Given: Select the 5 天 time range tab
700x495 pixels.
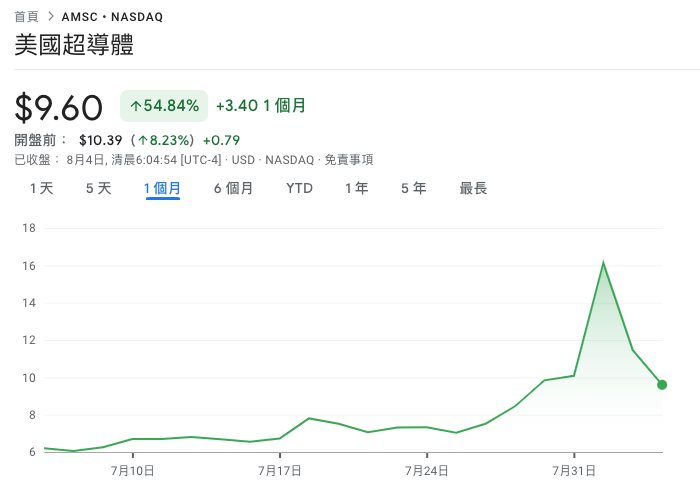Looking at the screenshot, I should (99, 188).
